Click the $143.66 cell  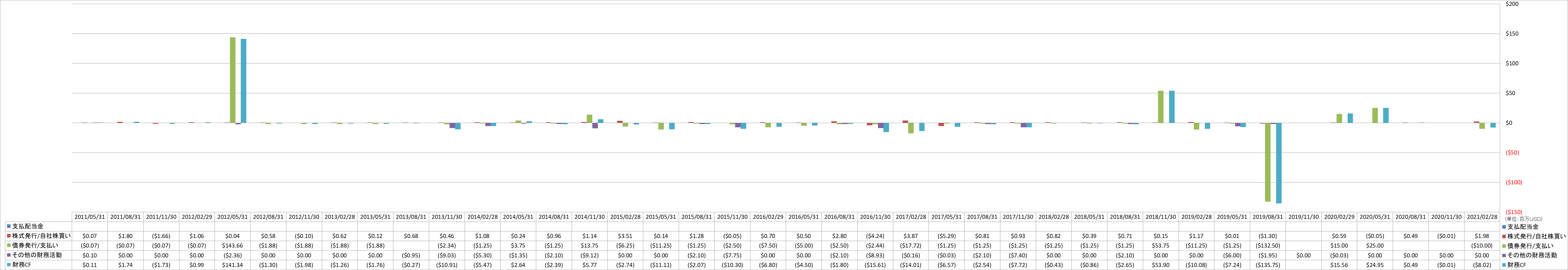(x=232, y=246)
